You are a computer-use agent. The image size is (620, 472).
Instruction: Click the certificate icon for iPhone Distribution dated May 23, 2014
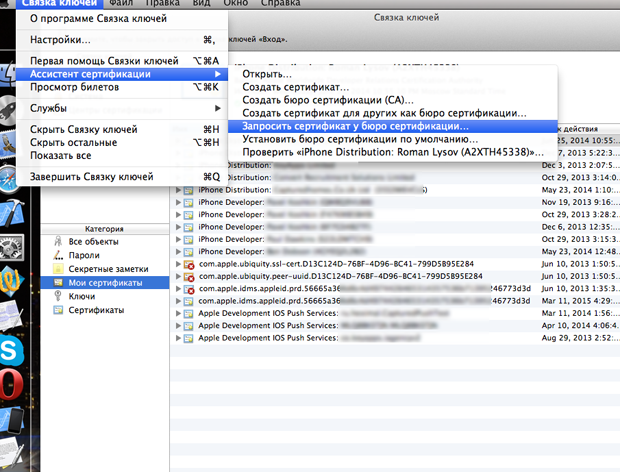click(189, 191)
